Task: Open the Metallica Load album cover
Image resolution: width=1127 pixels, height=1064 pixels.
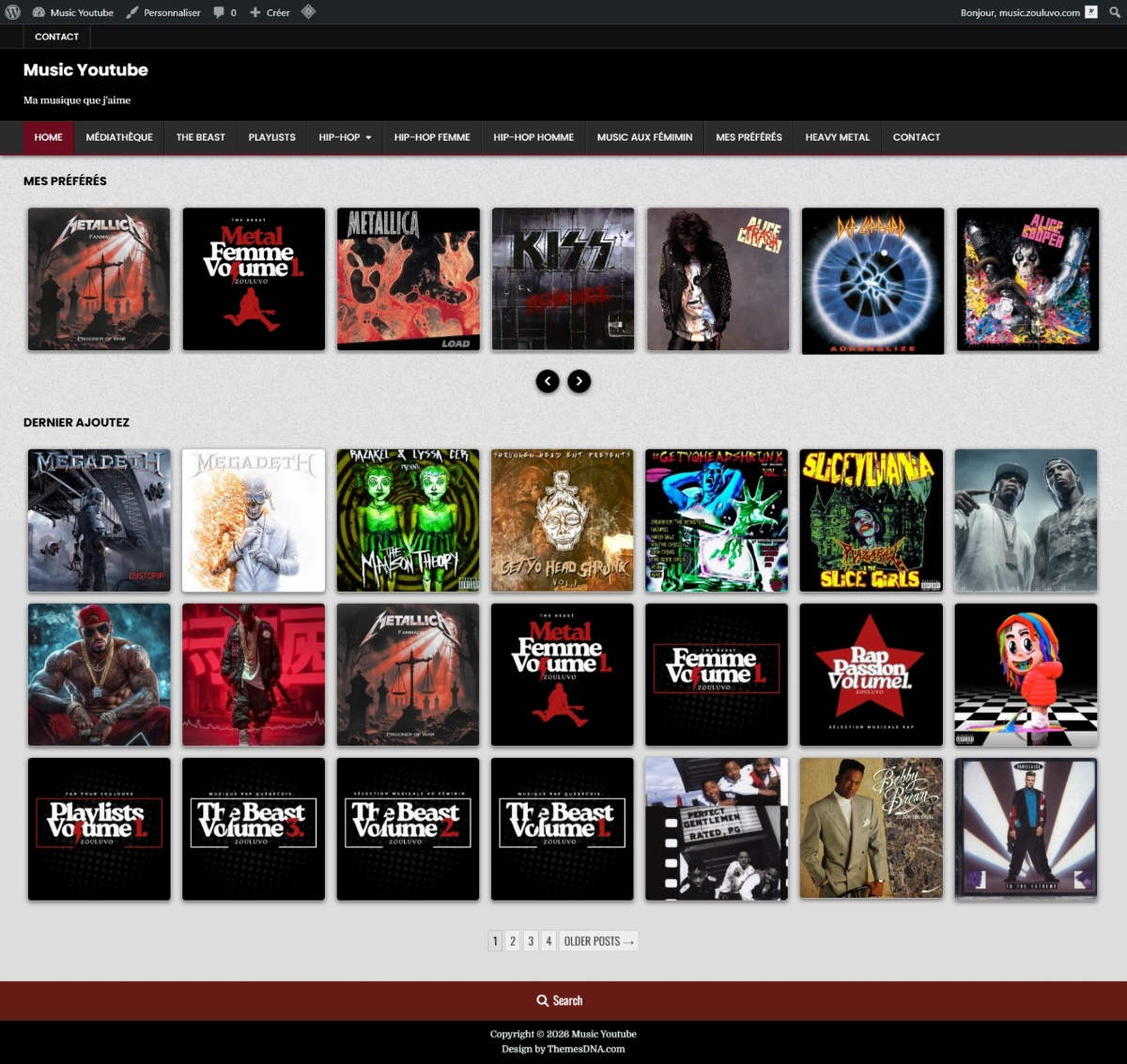Action: point(409,279)
